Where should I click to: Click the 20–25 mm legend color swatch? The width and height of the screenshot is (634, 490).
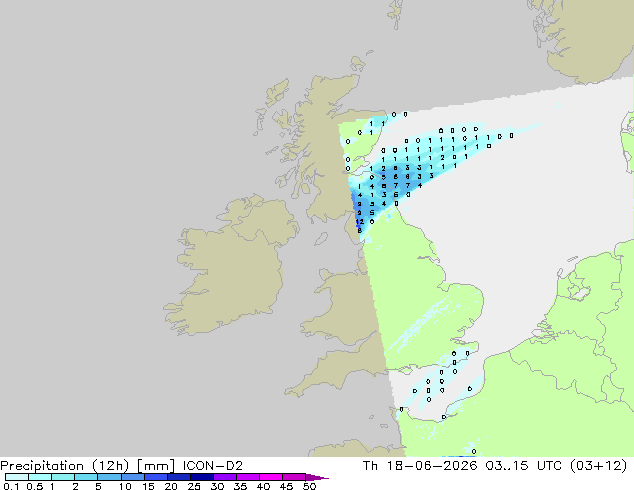(178, 477)
